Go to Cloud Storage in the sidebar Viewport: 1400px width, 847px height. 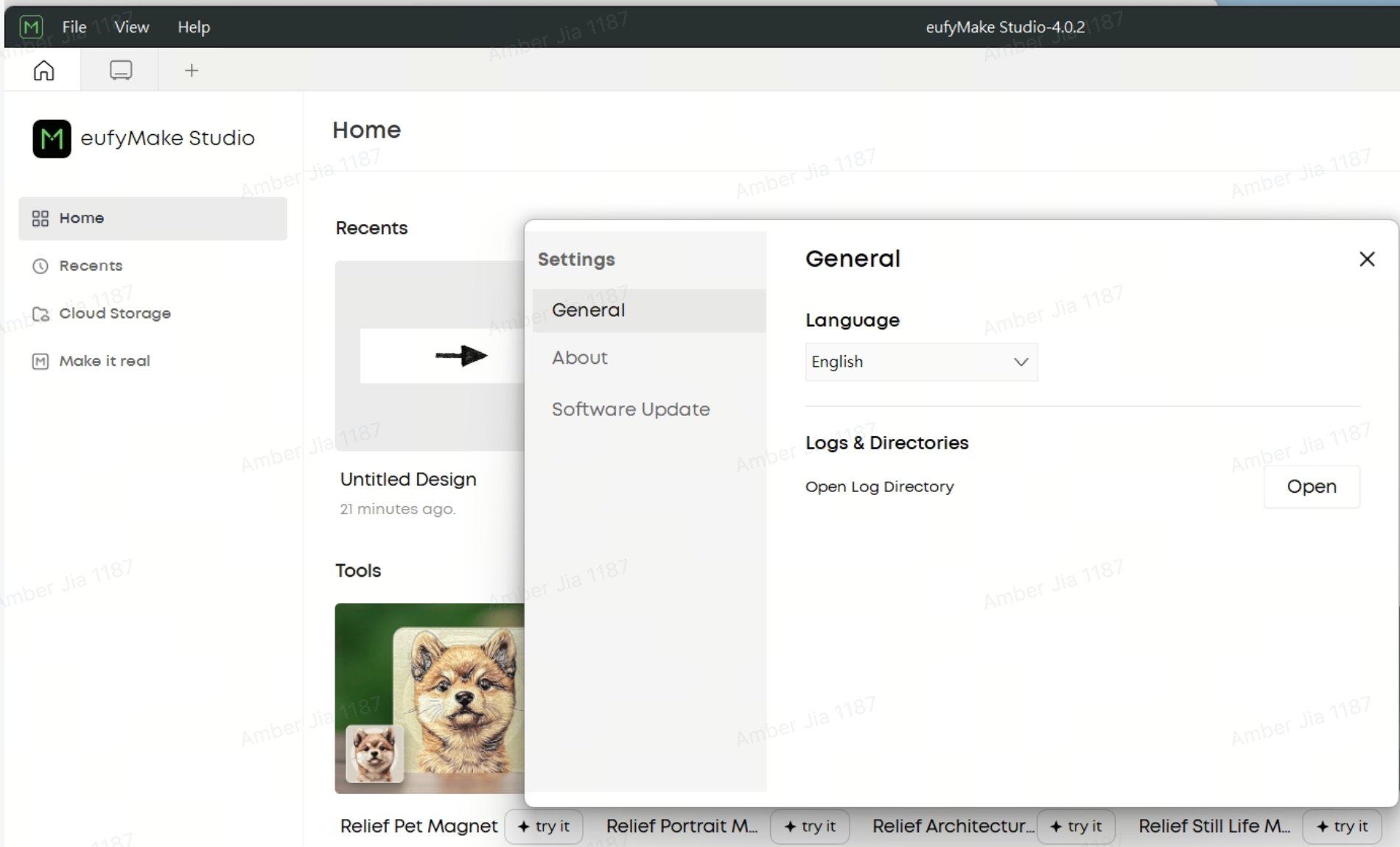pyautogui.click(x=115, y=314)
